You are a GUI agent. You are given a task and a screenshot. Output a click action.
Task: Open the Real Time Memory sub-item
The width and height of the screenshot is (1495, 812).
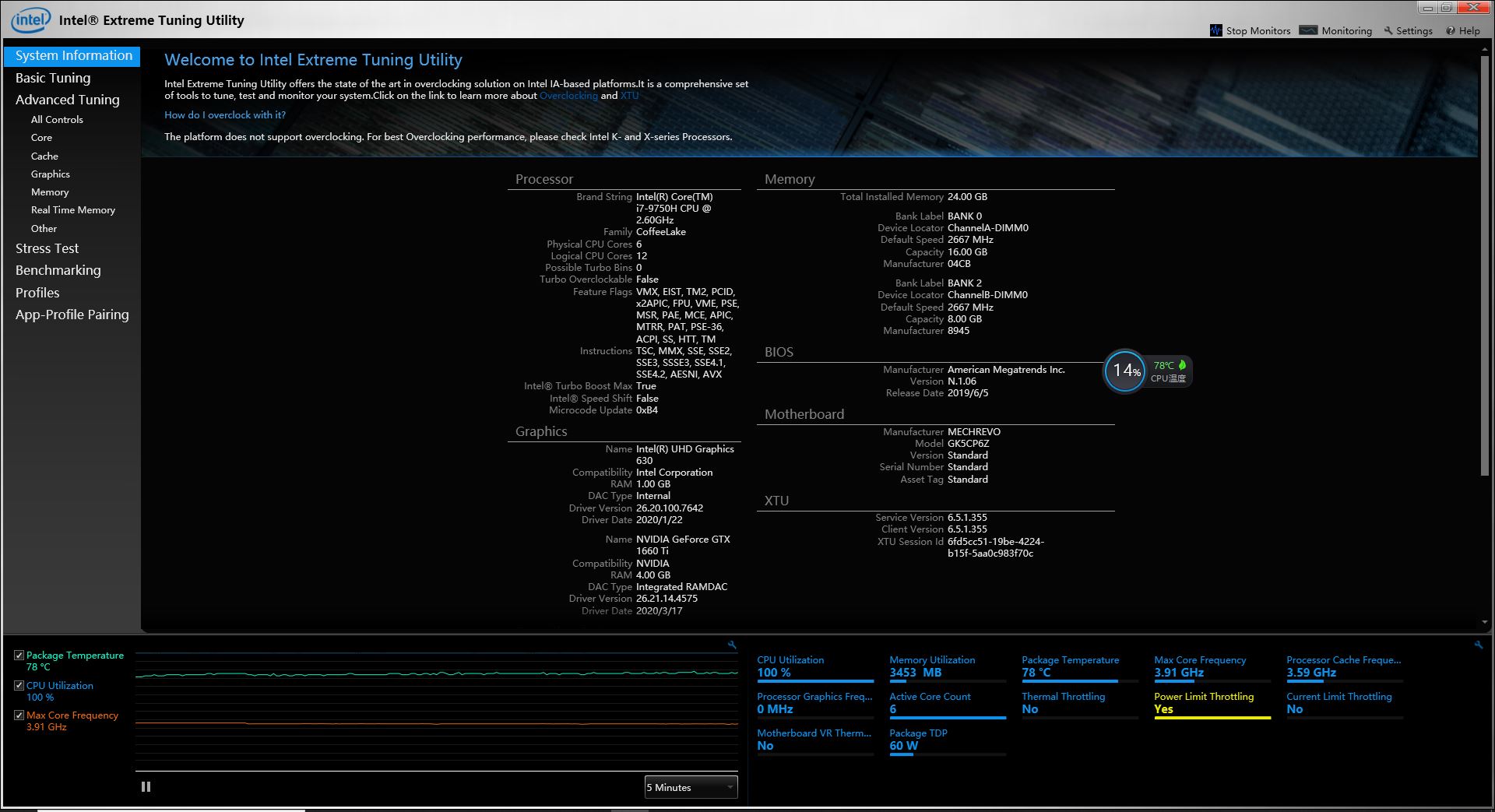point(73,210)
